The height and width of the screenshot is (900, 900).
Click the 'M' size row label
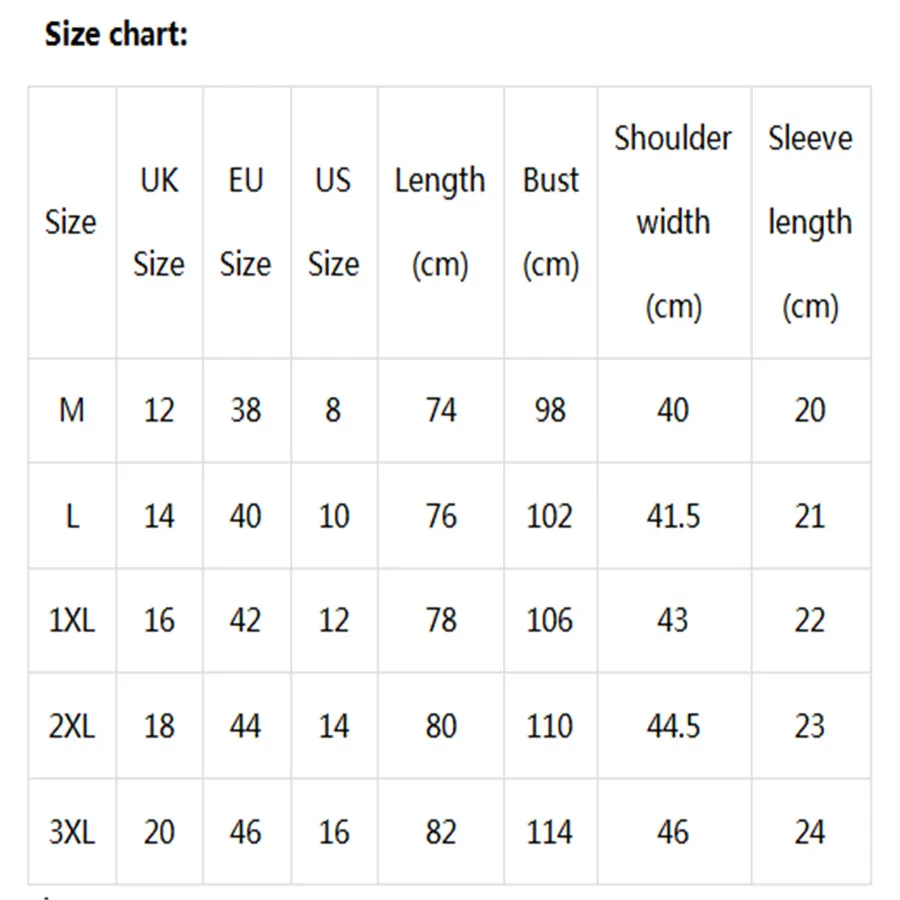(x=72, y=410)
